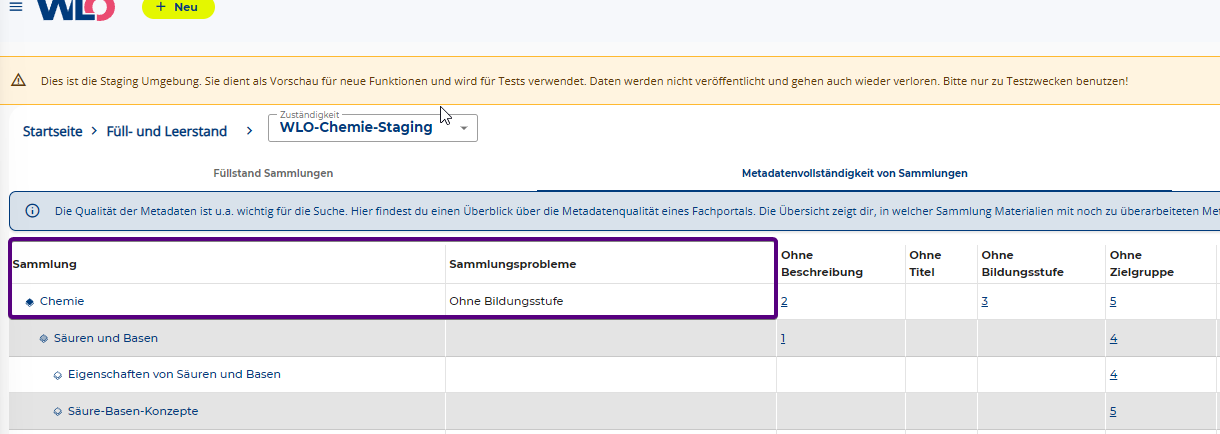Click the icon beside Säuren und Basen
The height and width of the screenshot is (434, 1220).
point(44,339)
